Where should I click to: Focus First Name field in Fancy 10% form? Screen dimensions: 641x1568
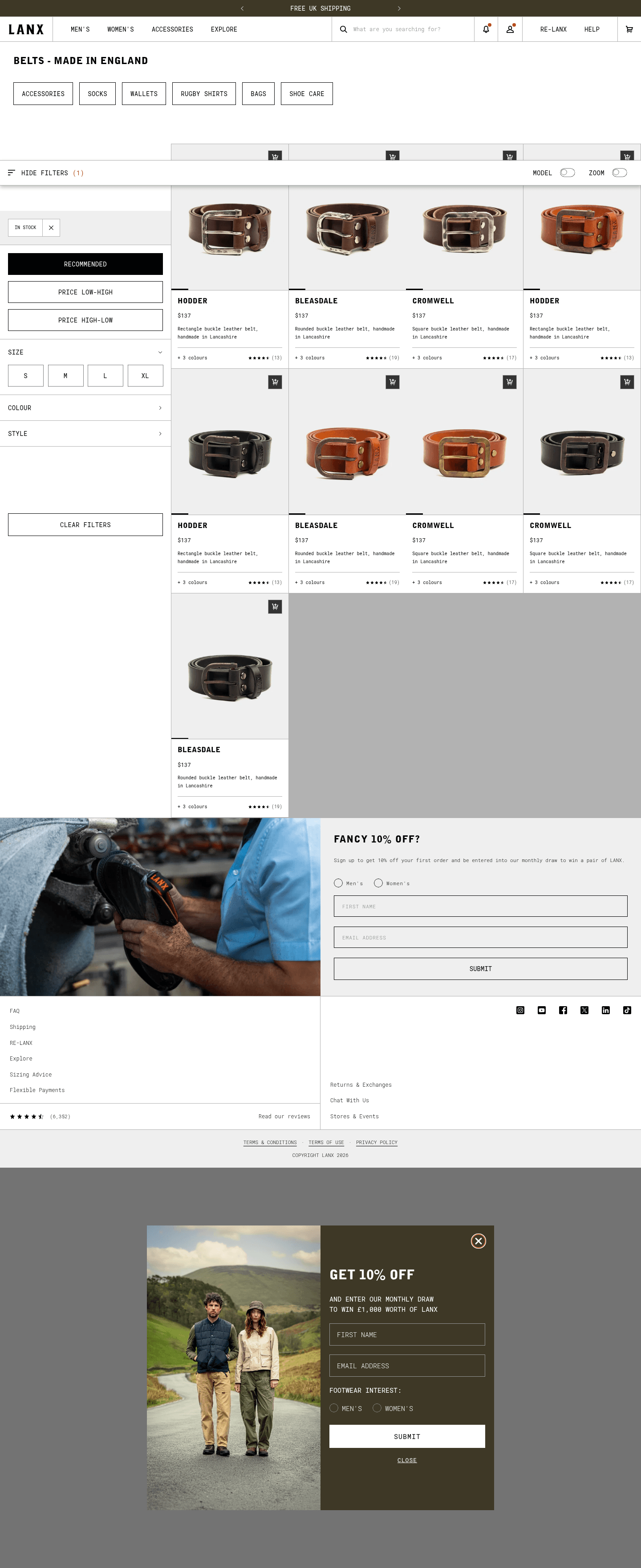pos(480,907)
